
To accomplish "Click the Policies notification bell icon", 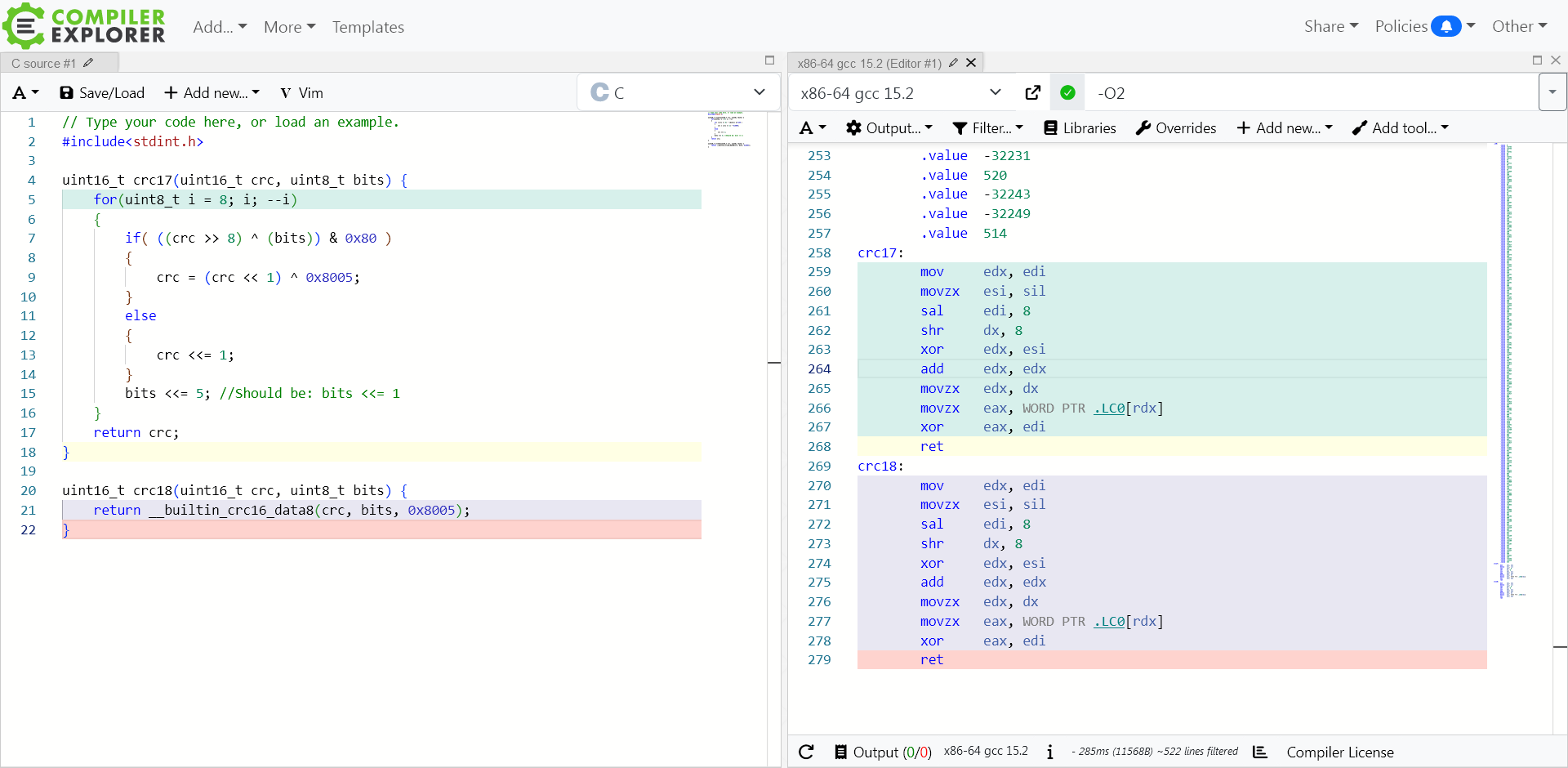I will 1446,26.
